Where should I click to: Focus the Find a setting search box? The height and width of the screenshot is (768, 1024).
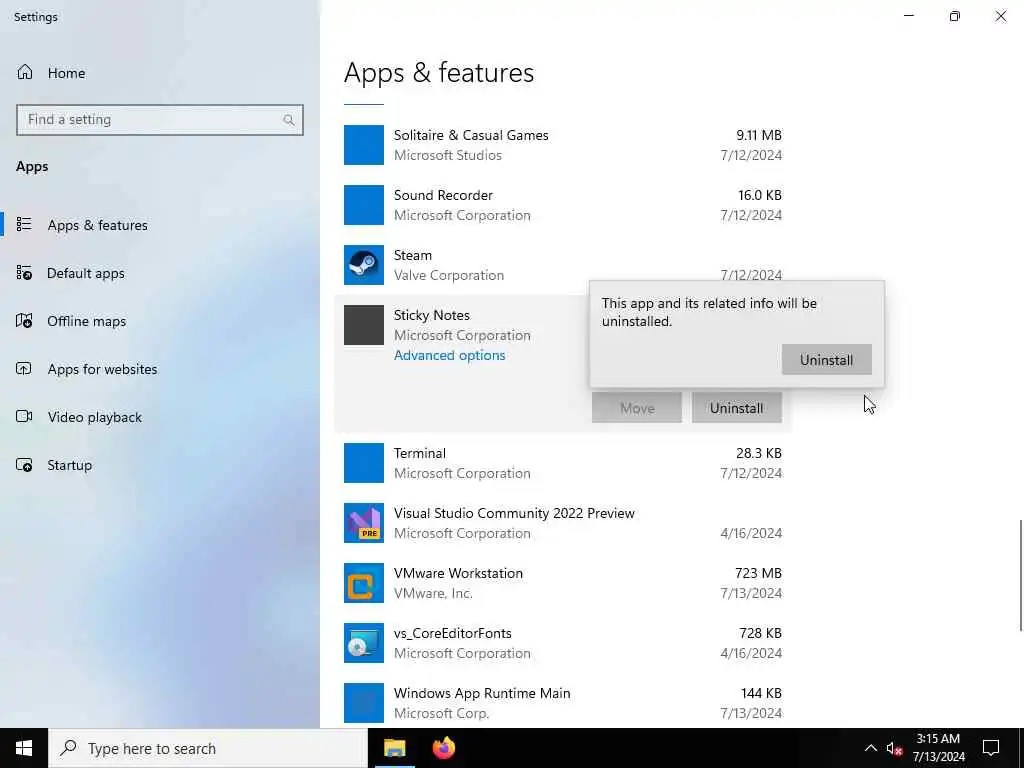159,120
